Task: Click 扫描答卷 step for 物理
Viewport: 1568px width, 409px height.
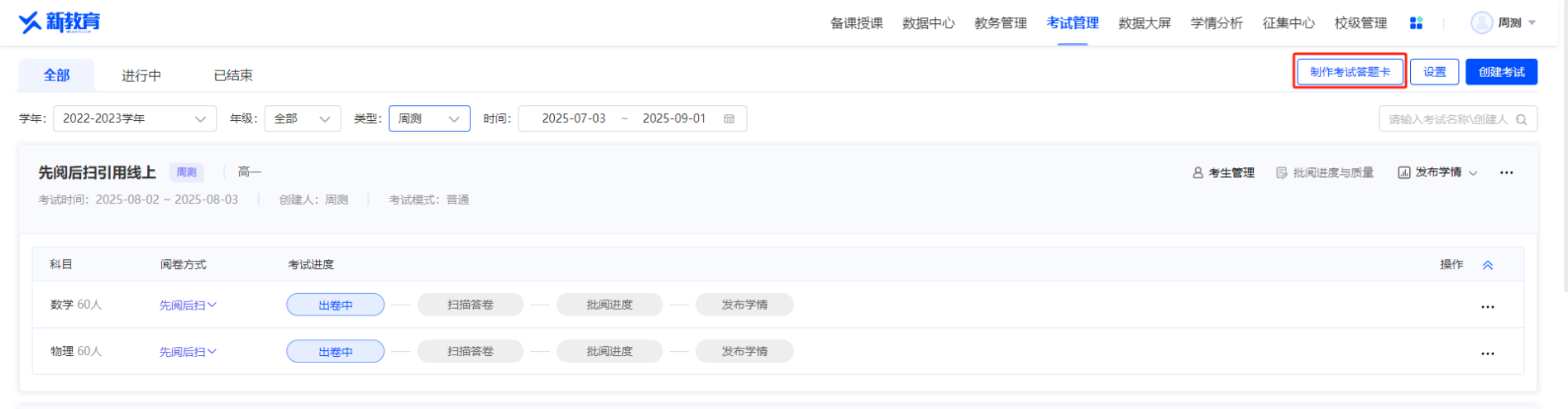Action: click(471, 351)
